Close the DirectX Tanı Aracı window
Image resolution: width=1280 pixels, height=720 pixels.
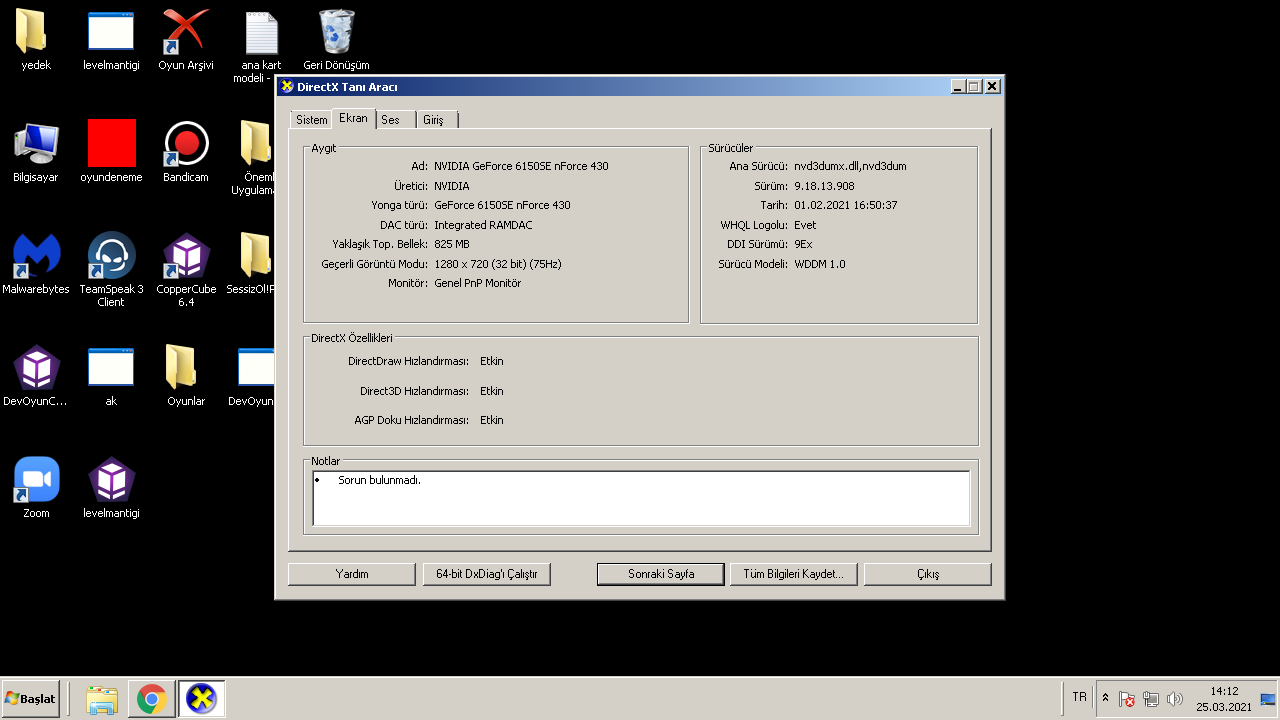point(992,87)
